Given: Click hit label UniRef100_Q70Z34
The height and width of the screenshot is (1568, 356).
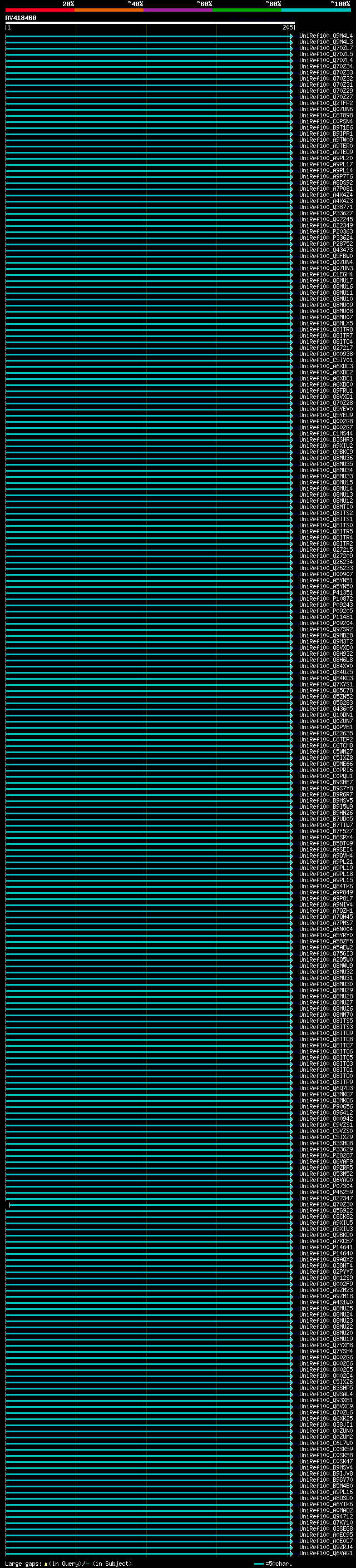Looking at the screenshot, I should pyautogui.click(x=326, y=66).
